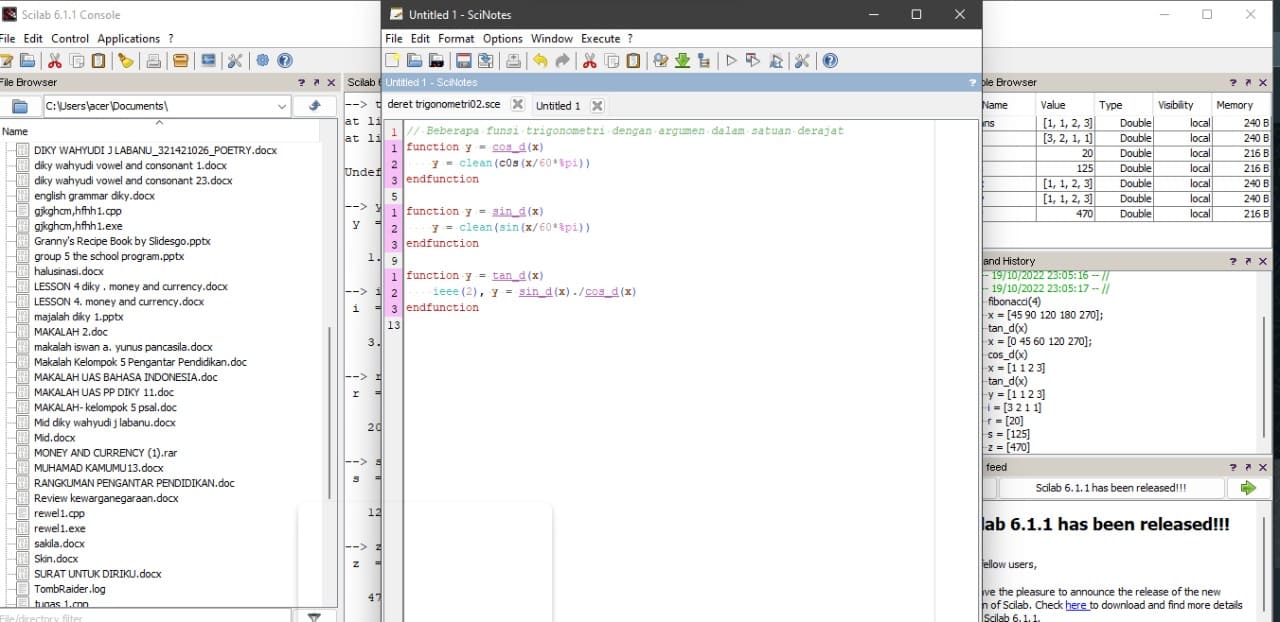The image size is (1280, 622).
Task: Open Format menu in SciNotes
Action: pyautogui.click(x=456, y=38)
